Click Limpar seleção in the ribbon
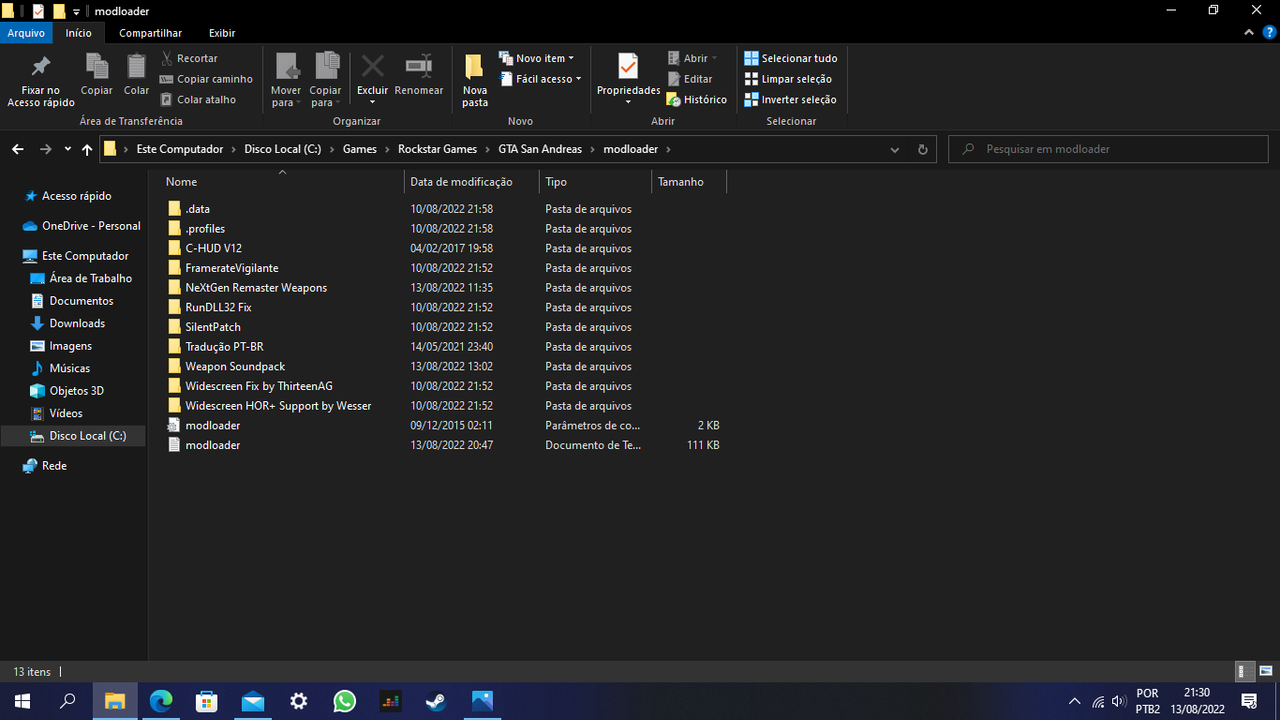Viewport: 1280px width, 720px height. pyautogui.click(x=788, y=79)
